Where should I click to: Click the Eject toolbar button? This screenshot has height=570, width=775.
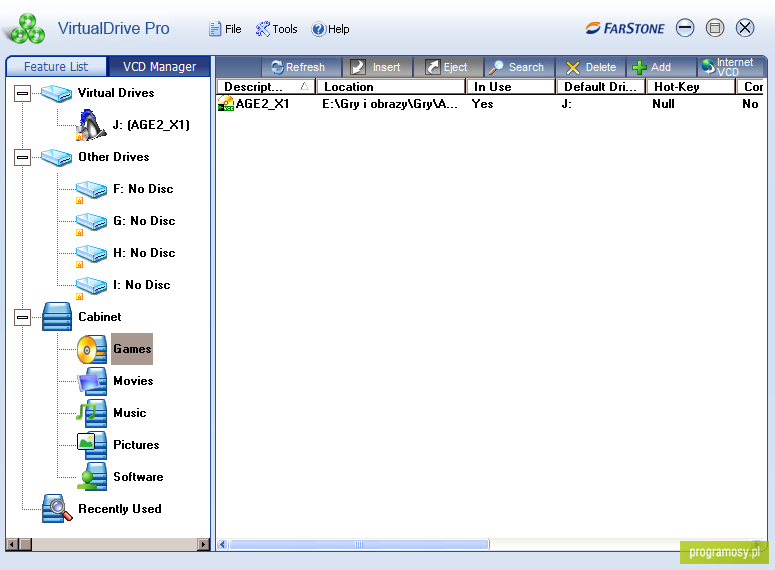click(446, 67)
